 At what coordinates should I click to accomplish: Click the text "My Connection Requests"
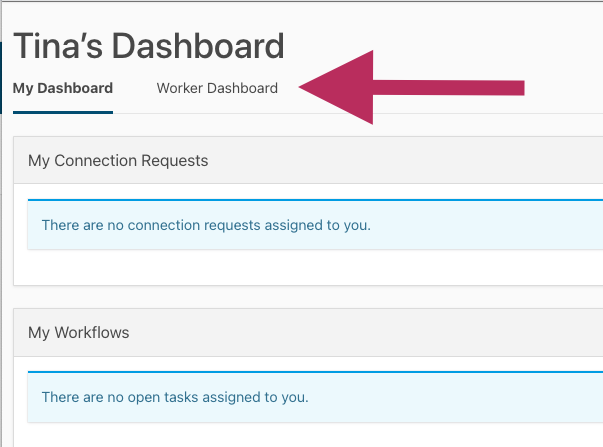point(118,160)
